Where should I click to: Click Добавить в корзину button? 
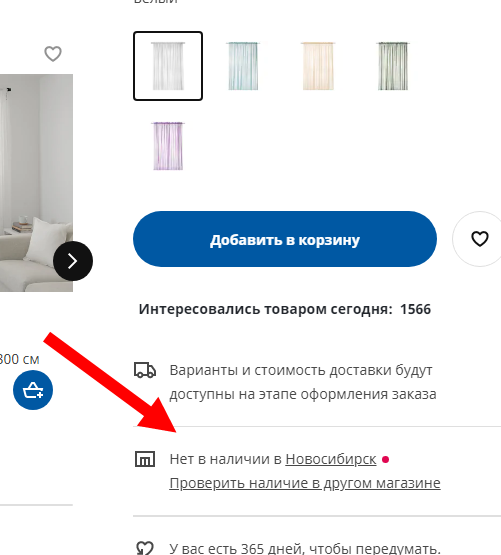pos(285,239)
